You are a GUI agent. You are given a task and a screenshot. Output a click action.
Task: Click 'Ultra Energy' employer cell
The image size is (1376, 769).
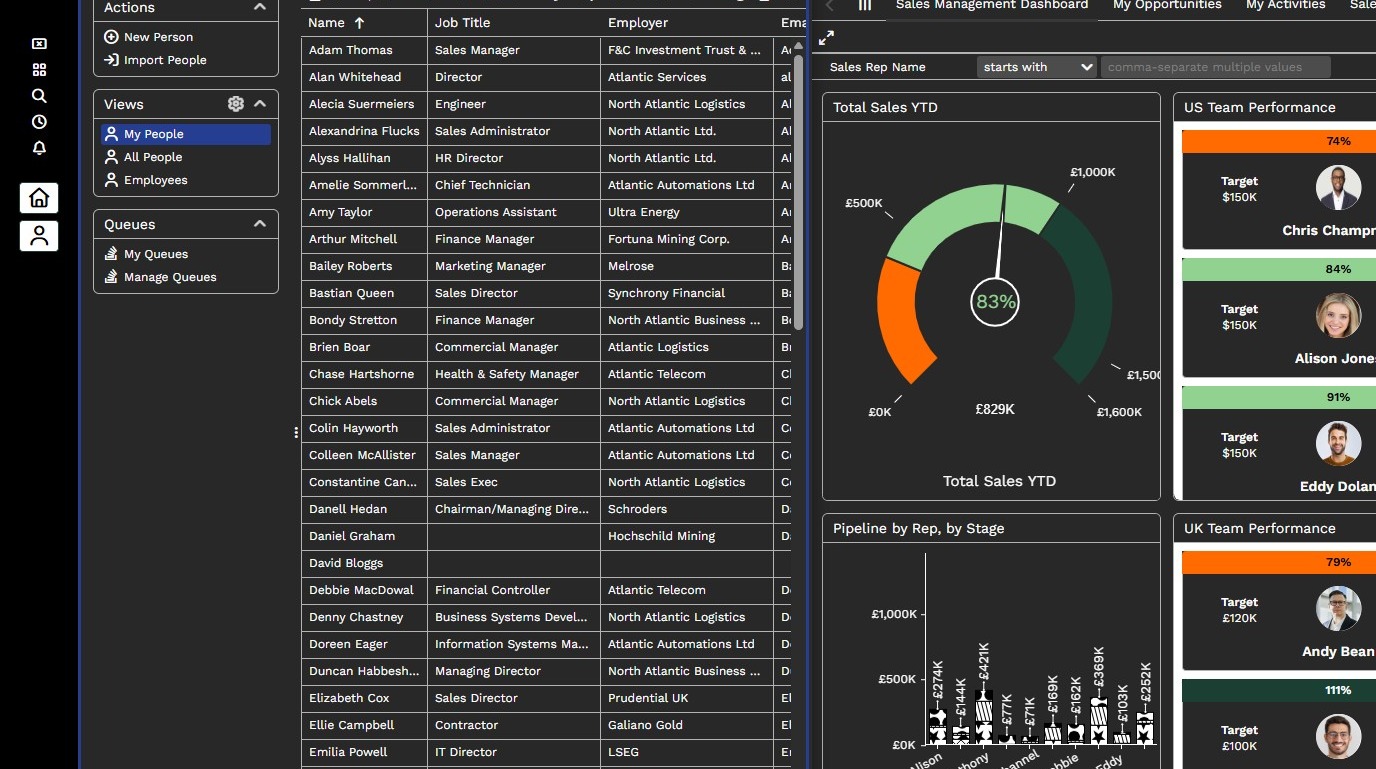pos(687,212)
